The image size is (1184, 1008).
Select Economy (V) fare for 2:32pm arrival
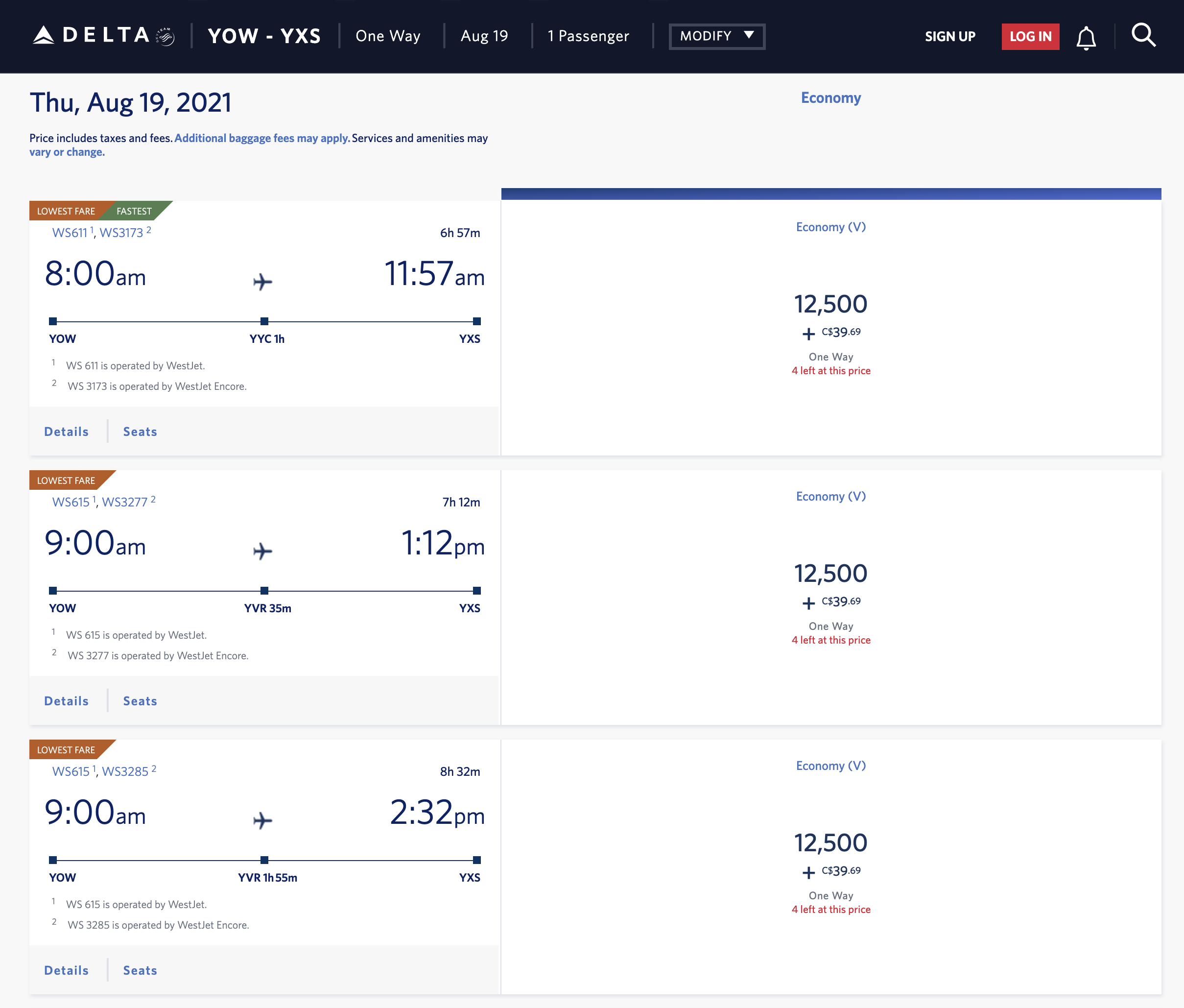pos(830,766)
